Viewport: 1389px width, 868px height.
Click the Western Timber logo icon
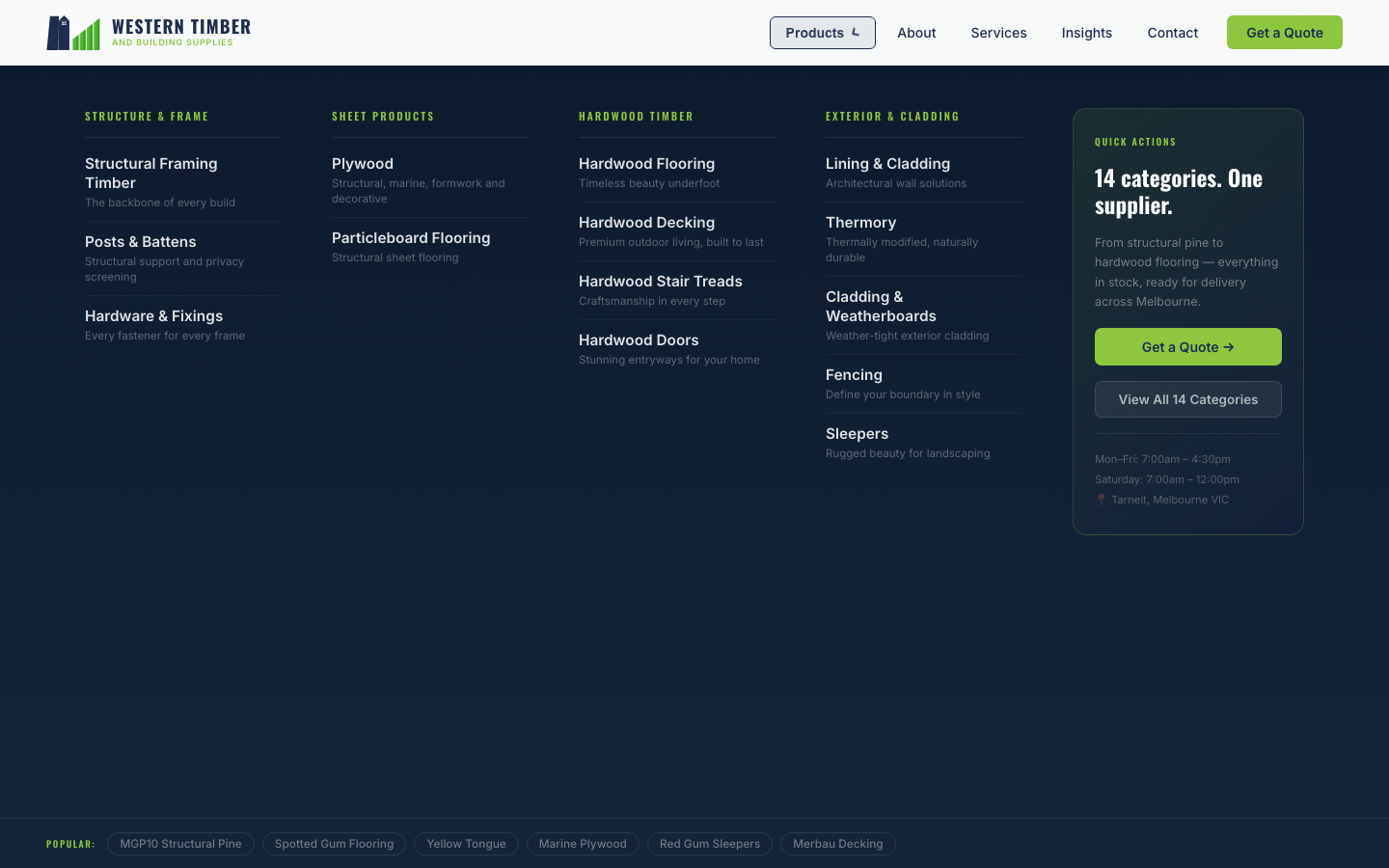(73, 33)
